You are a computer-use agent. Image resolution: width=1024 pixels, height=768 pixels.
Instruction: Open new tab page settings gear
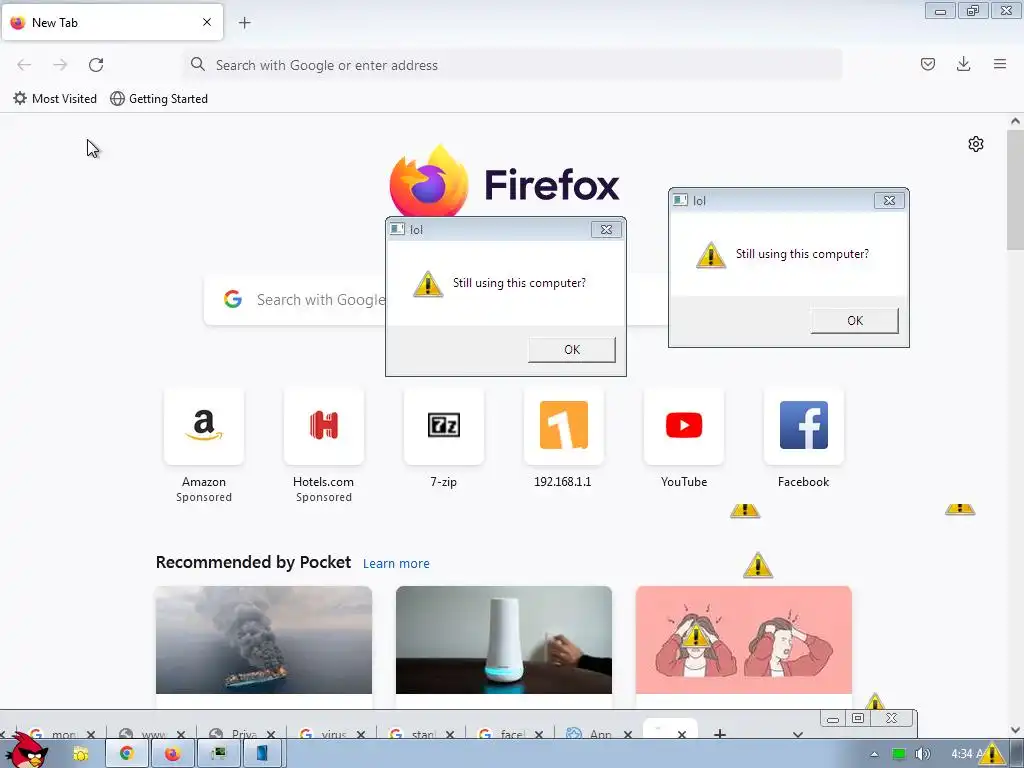(x=976, y=144)
